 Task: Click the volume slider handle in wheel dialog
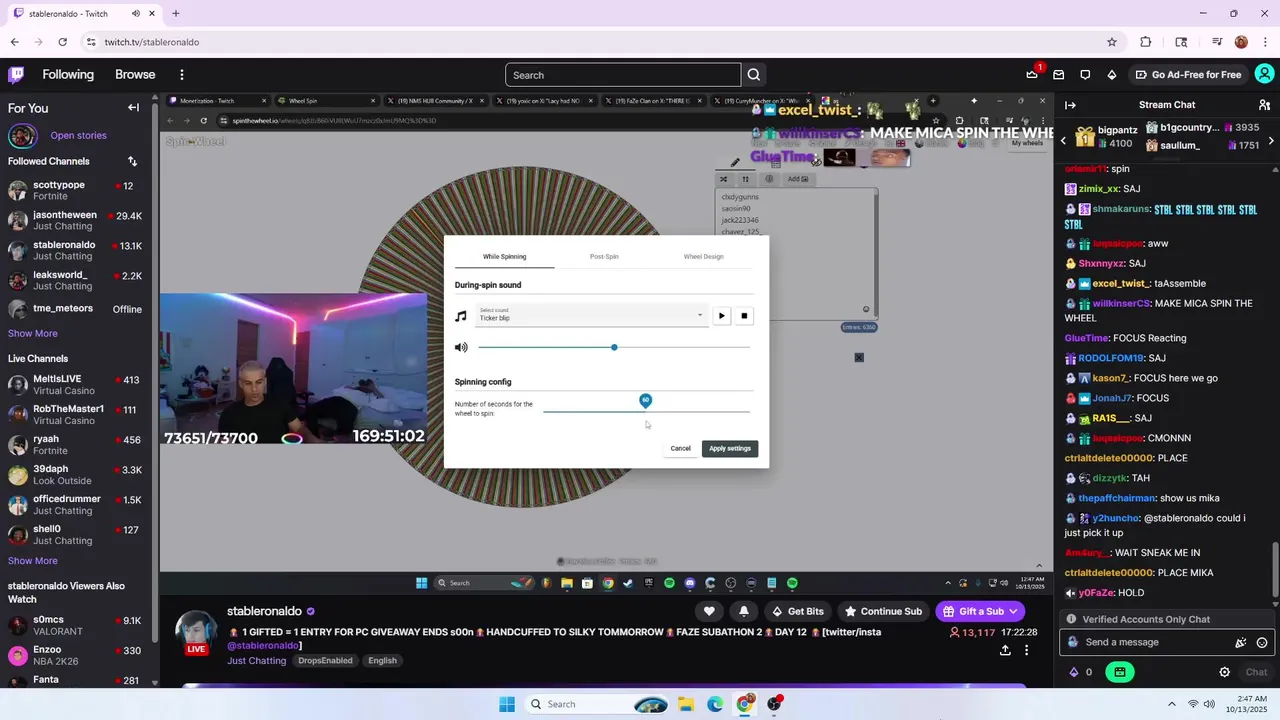tap(614, 347)
